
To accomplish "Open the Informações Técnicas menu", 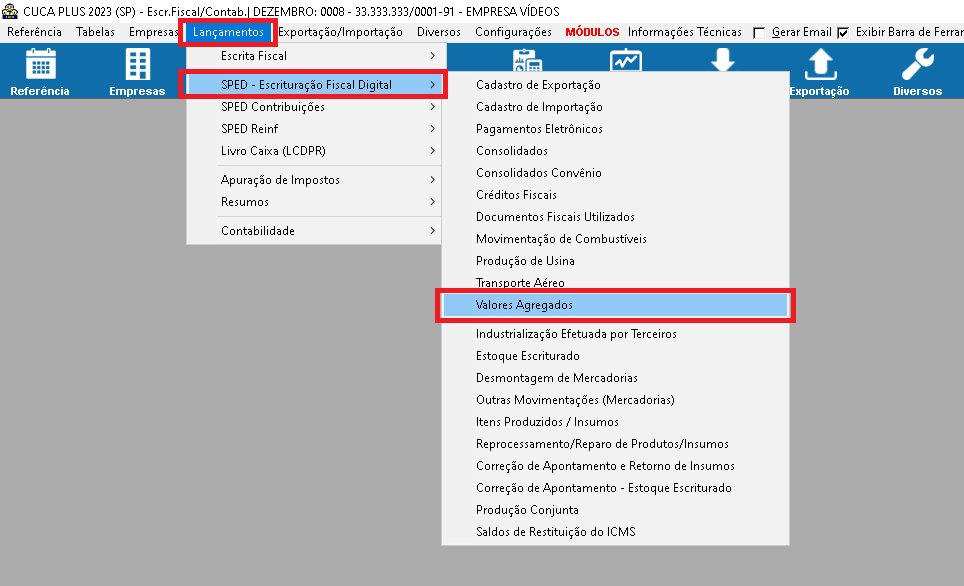I will point(685,32).
